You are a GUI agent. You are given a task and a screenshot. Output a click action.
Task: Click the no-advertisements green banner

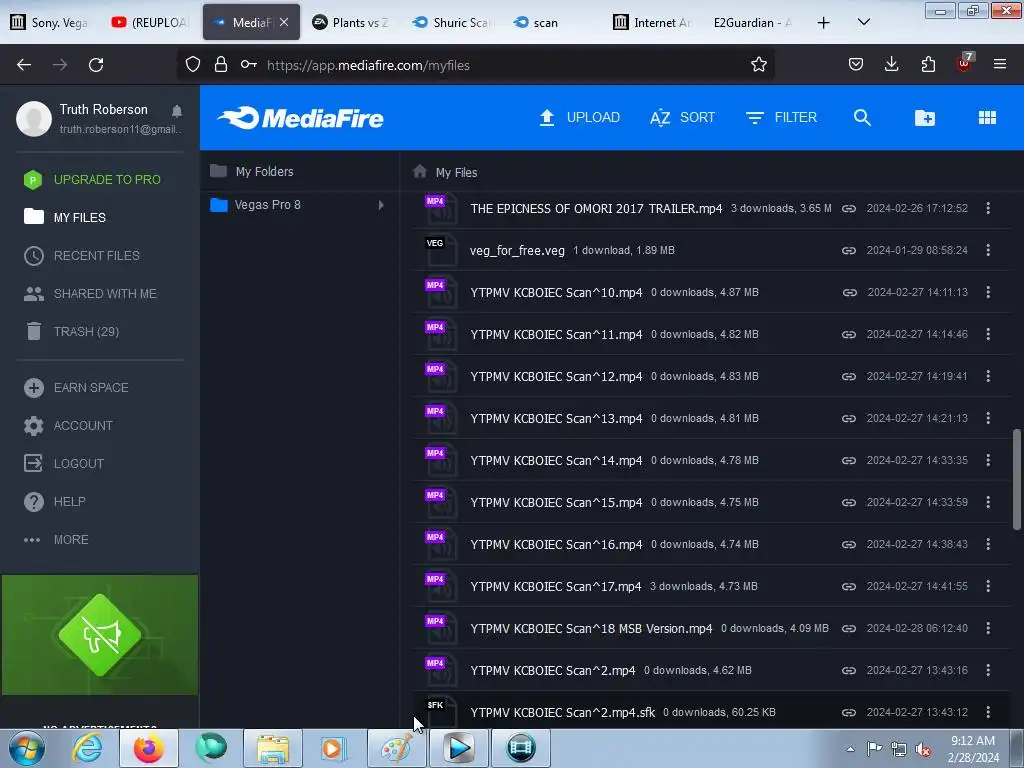point(100,635)
